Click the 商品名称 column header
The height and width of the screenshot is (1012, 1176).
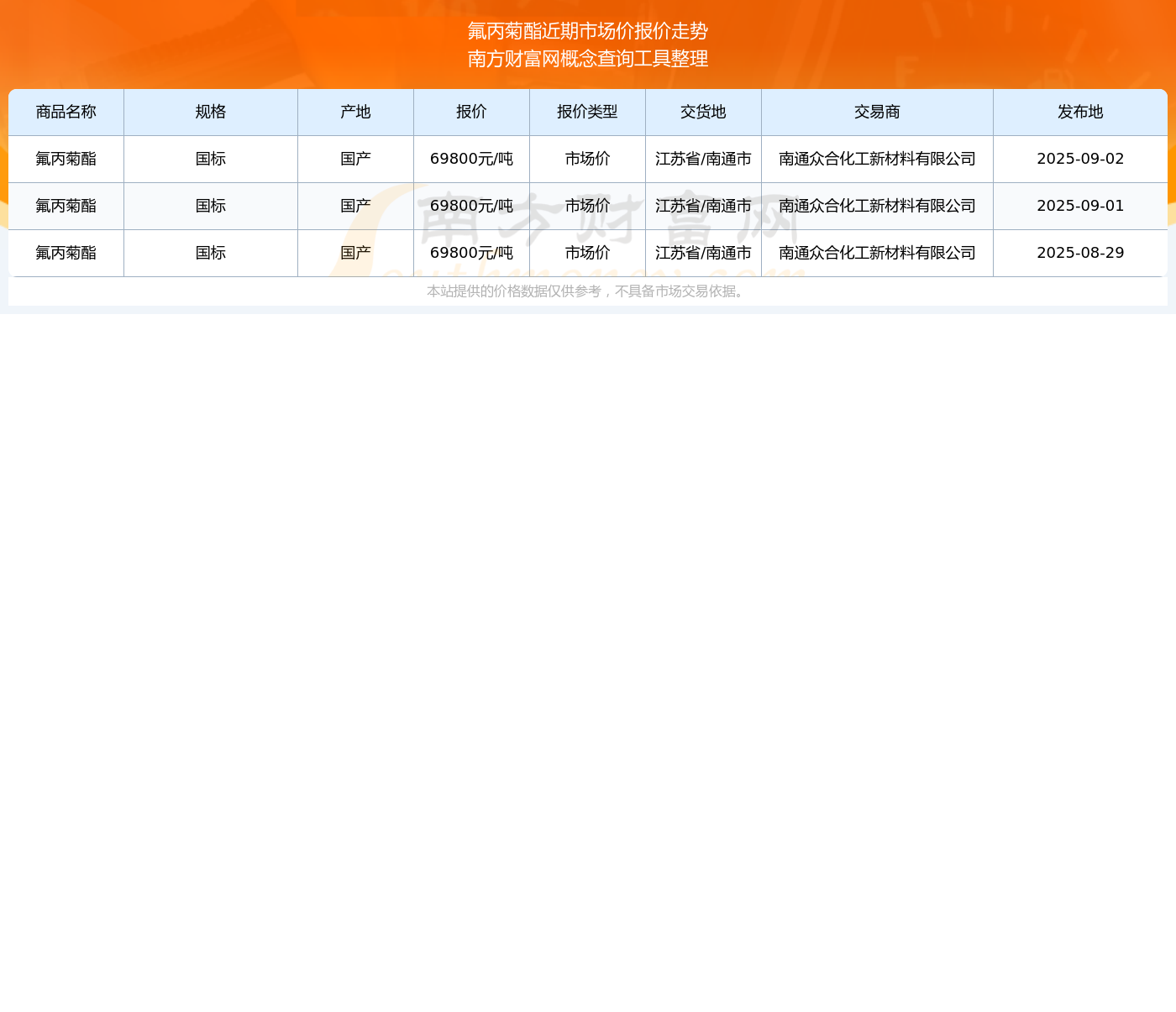pos(66,112)
